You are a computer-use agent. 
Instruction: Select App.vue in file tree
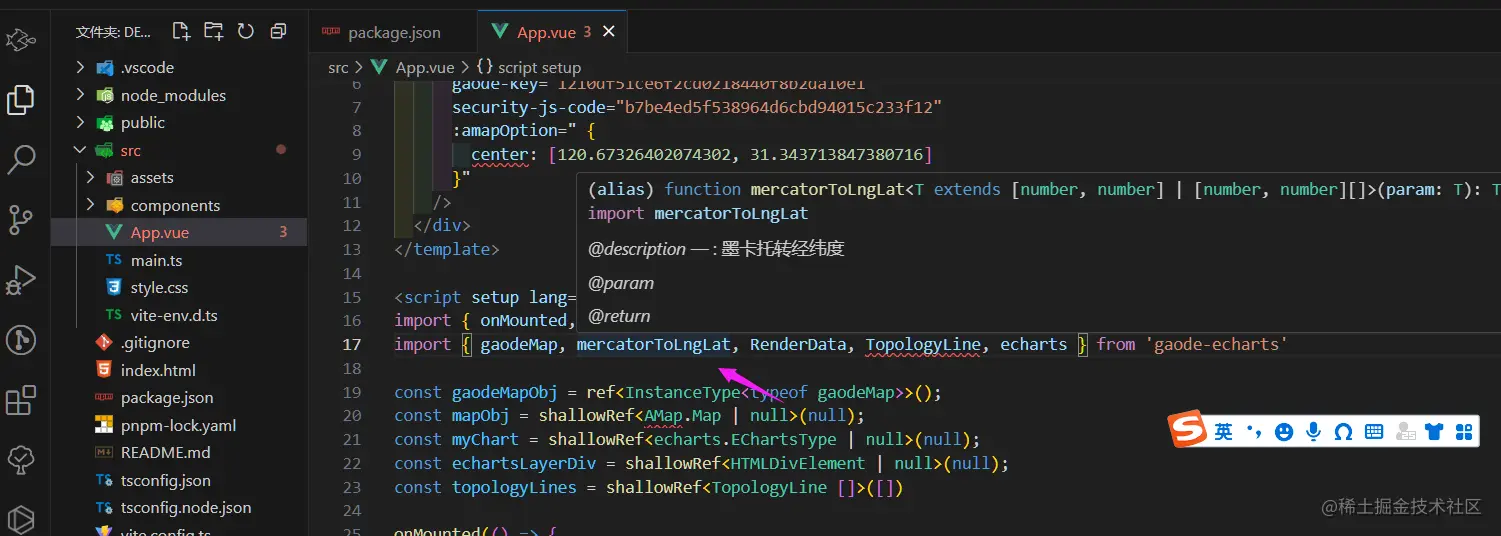pyautogui.click(x=180, y=232)
